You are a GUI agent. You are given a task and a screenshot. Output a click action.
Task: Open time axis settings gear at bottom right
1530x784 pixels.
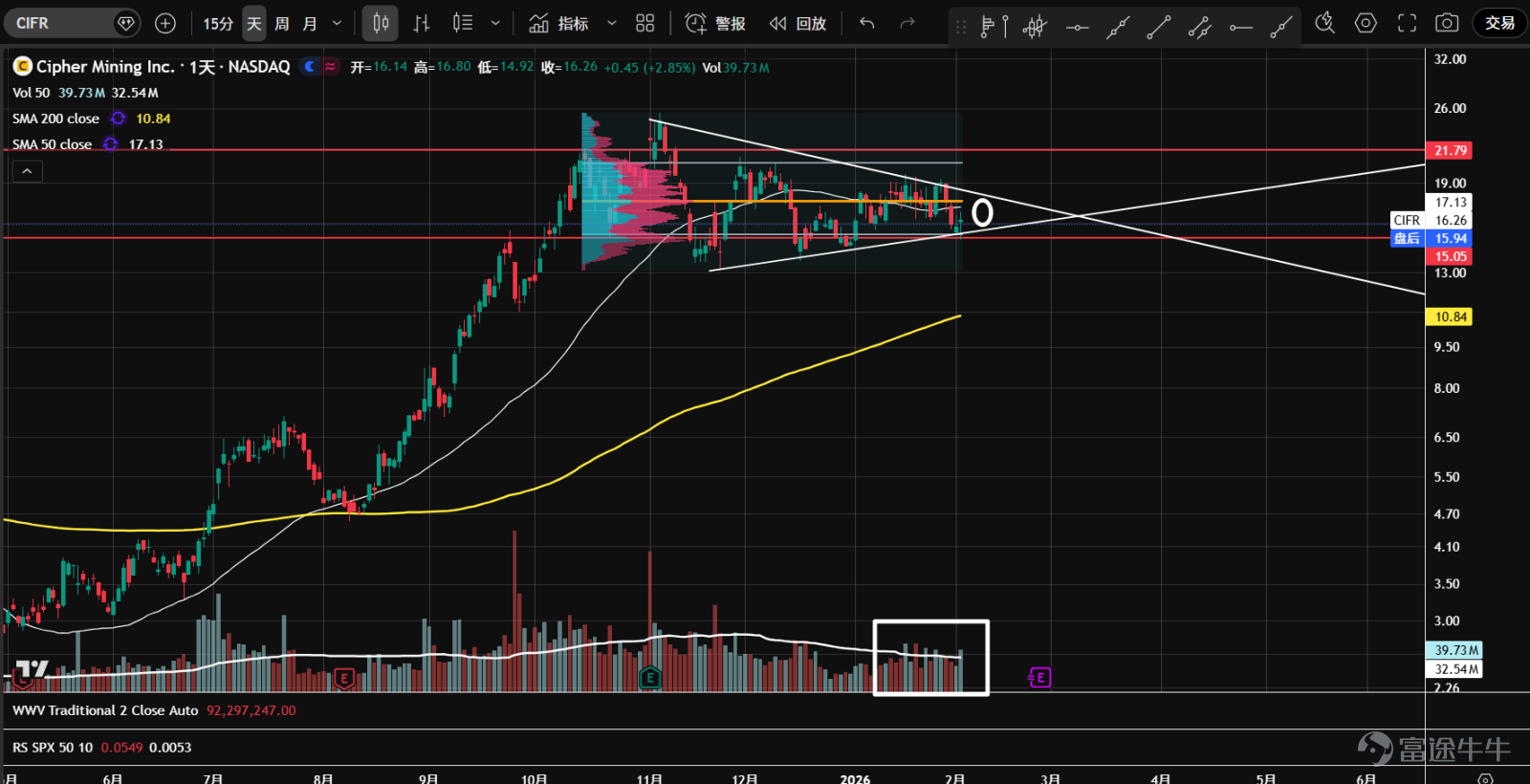tap(1485, 778)
